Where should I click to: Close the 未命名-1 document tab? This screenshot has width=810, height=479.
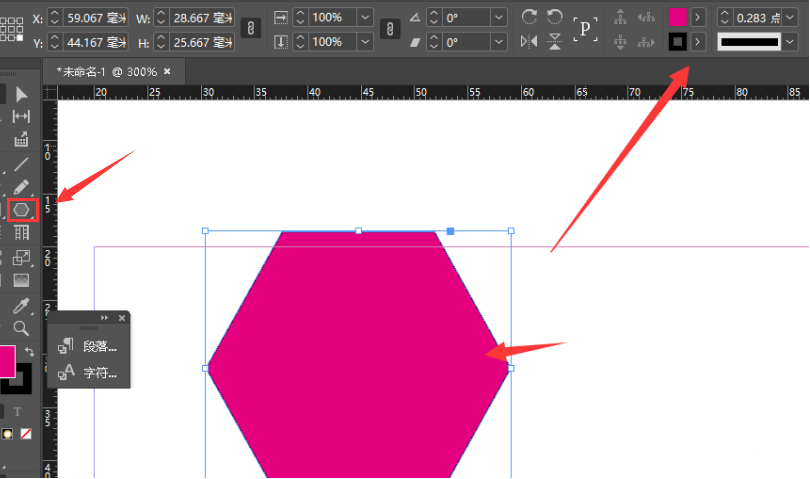[167, 71]
